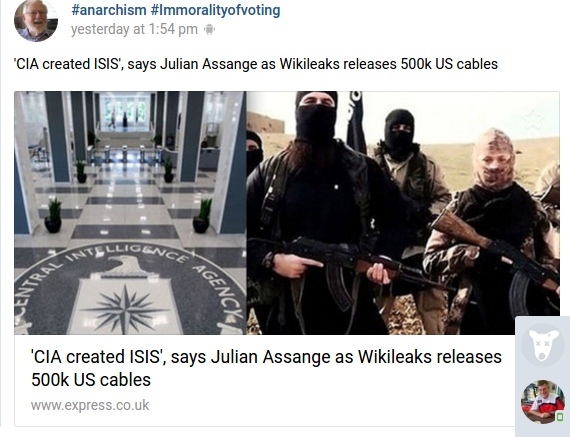Click the blank space in the link card footer
570x437 pixels.
[327, 405]
